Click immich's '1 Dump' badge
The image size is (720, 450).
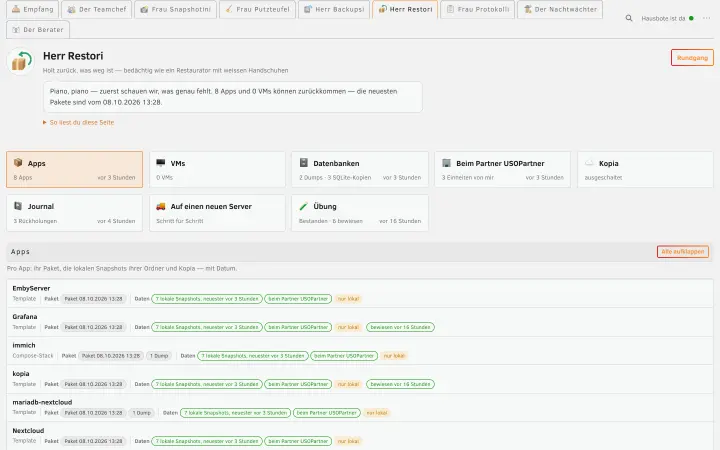159,356
